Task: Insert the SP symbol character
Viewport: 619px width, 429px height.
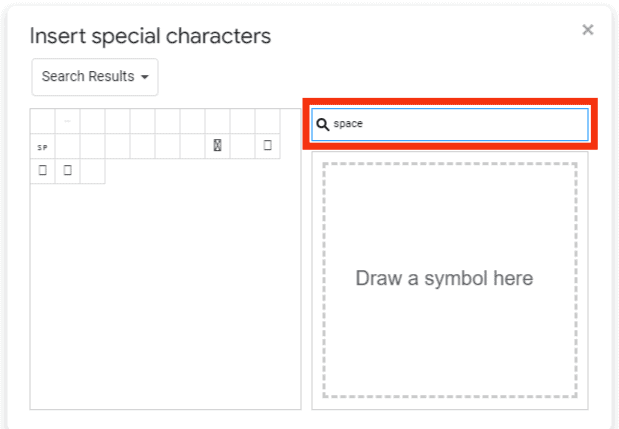Action: [x=43, y=146]
